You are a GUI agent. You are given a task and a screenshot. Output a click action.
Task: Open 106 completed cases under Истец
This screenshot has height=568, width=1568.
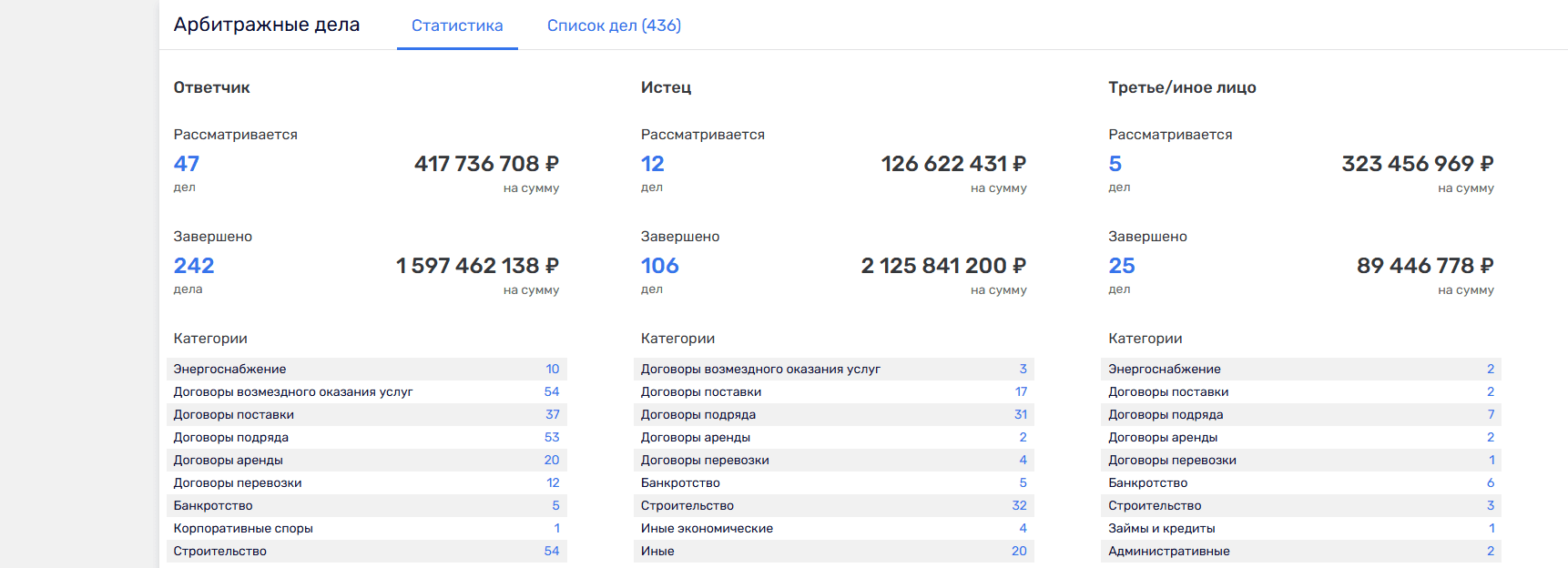660,266
